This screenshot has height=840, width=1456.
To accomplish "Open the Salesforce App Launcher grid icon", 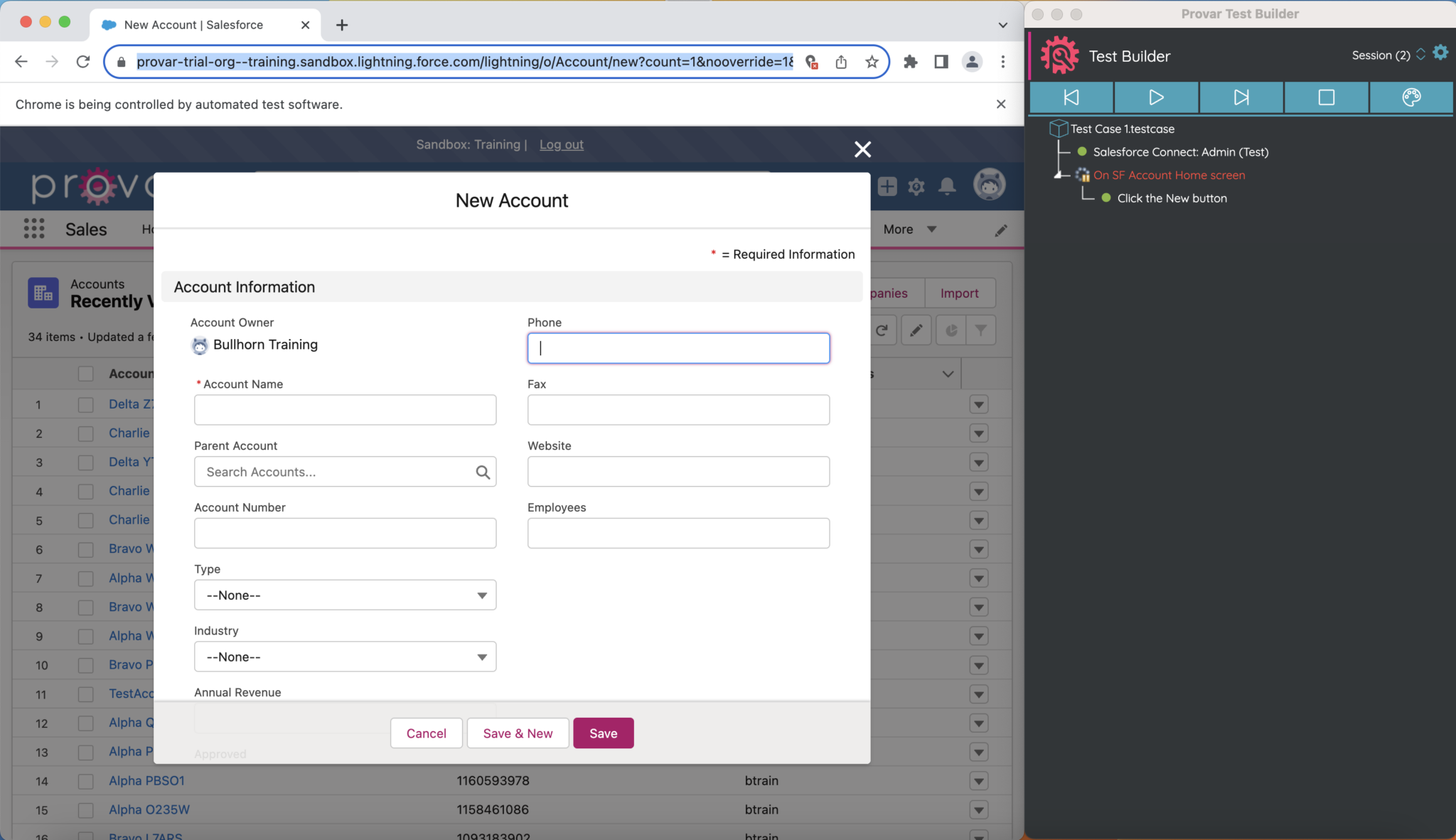I will [33, 229].
